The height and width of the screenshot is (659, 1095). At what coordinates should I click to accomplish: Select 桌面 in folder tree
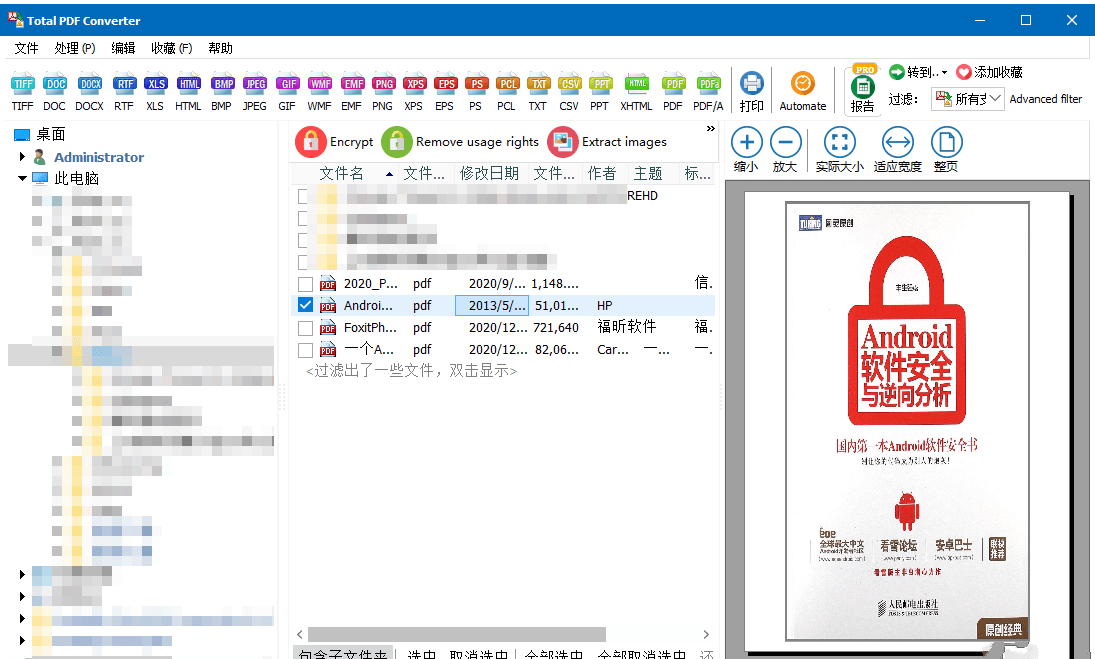pyautogui.click(x=51, y=134)
